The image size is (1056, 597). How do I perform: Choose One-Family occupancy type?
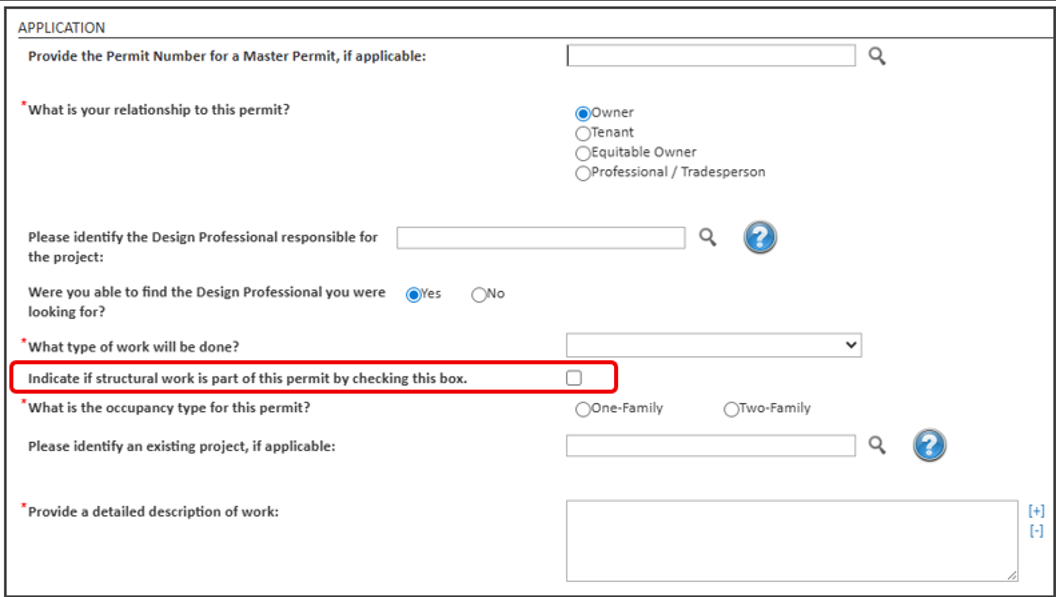(x=583, y=409)
